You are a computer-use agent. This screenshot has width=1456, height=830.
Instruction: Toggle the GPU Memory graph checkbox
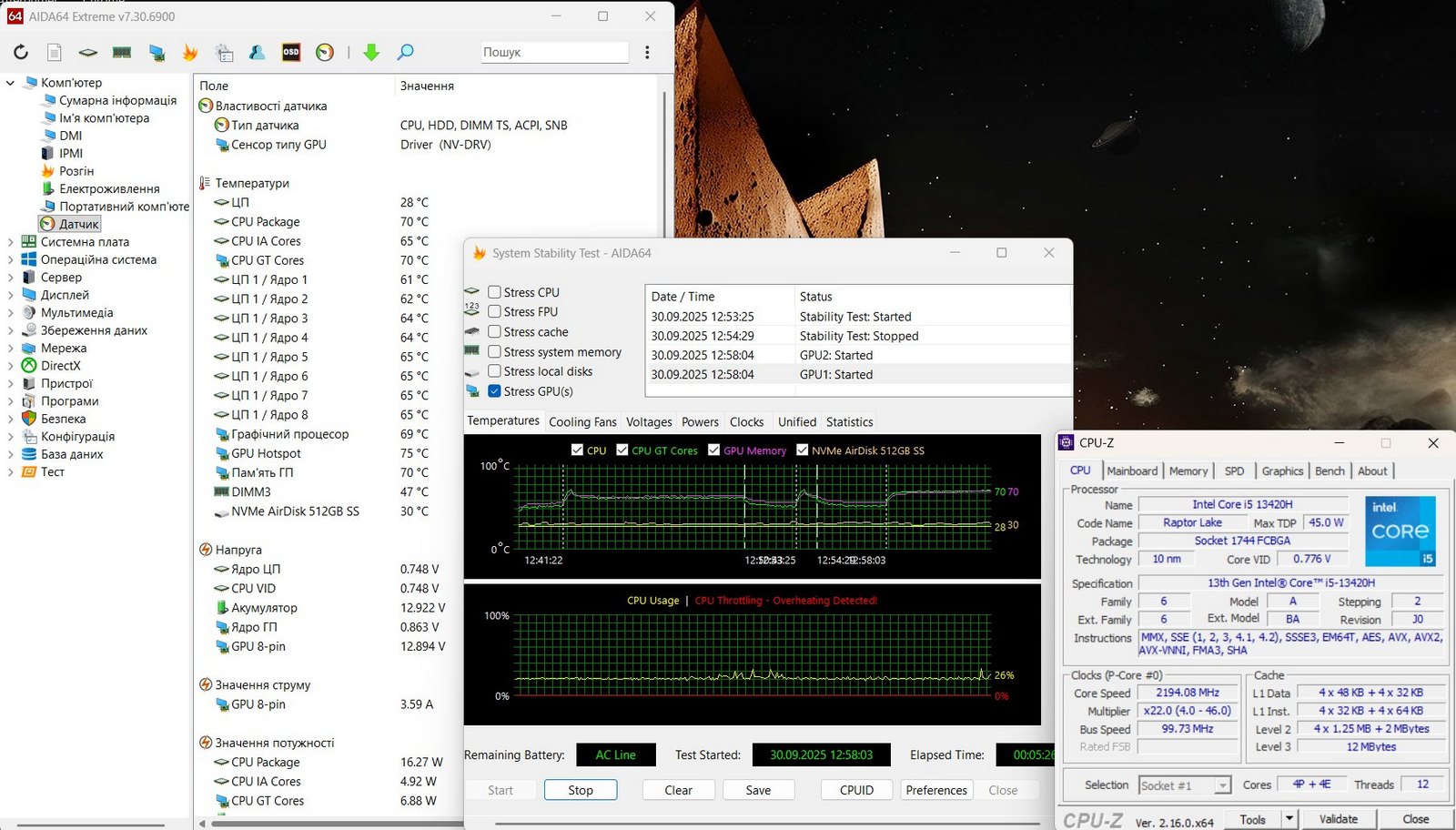714,450
